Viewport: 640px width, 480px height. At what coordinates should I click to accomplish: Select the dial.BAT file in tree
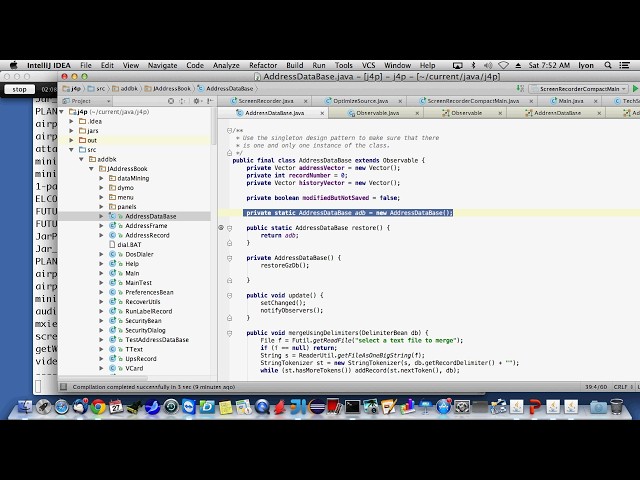pyautogui.click(x=129, y=245)
